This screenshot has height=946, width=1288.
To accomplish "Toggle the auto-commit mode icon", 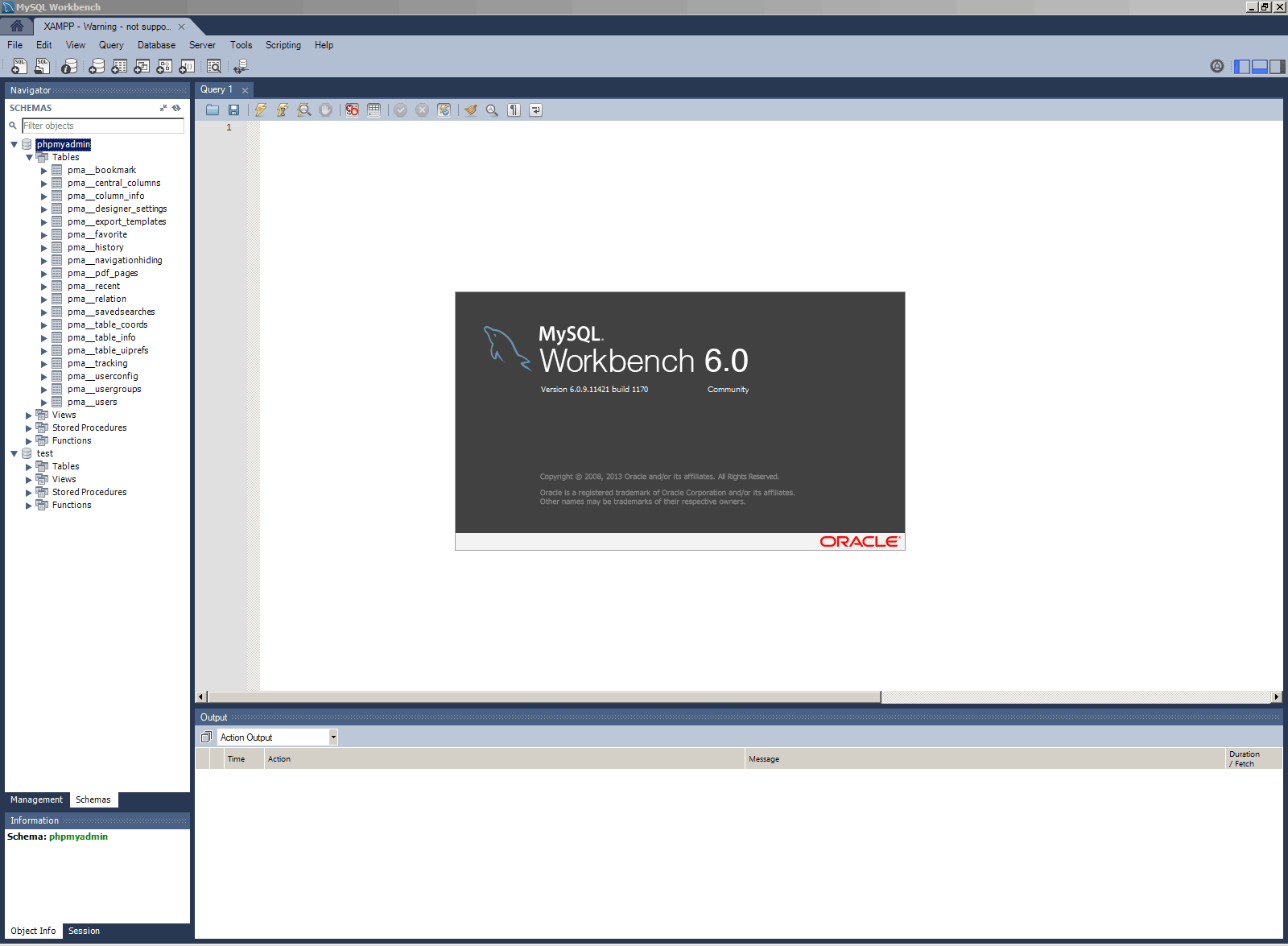I will (444, 110).
